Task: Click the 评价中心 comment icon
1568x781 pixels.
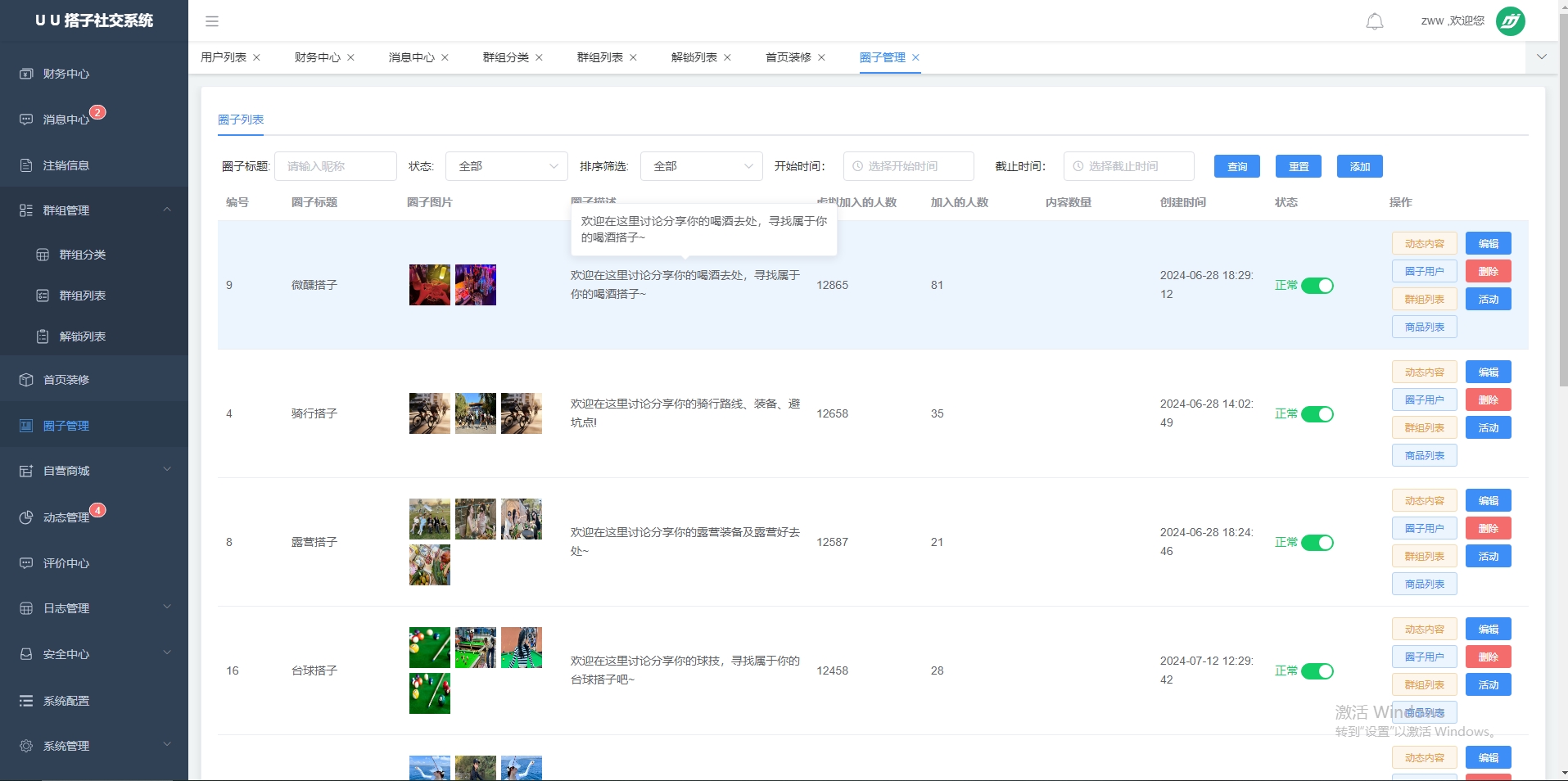Action: click(x=26, y=563)
